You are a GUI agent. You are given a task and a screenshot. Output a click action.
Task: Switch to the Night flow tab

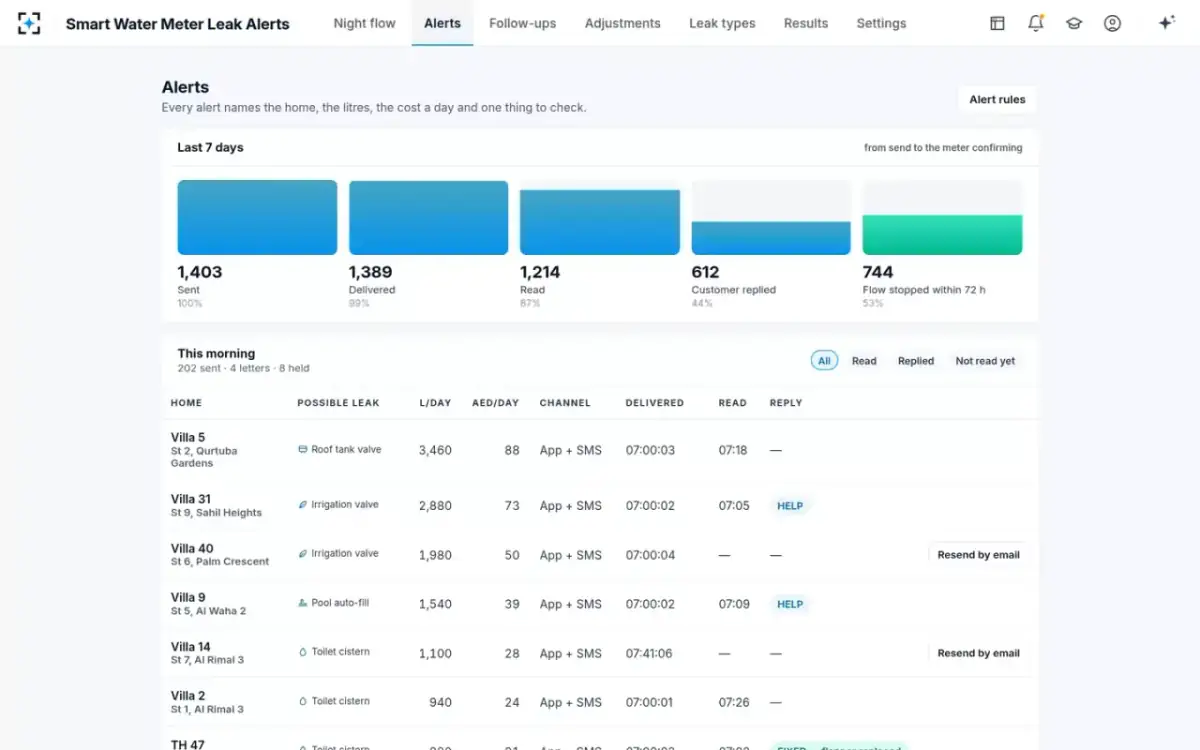click(365, 23)
